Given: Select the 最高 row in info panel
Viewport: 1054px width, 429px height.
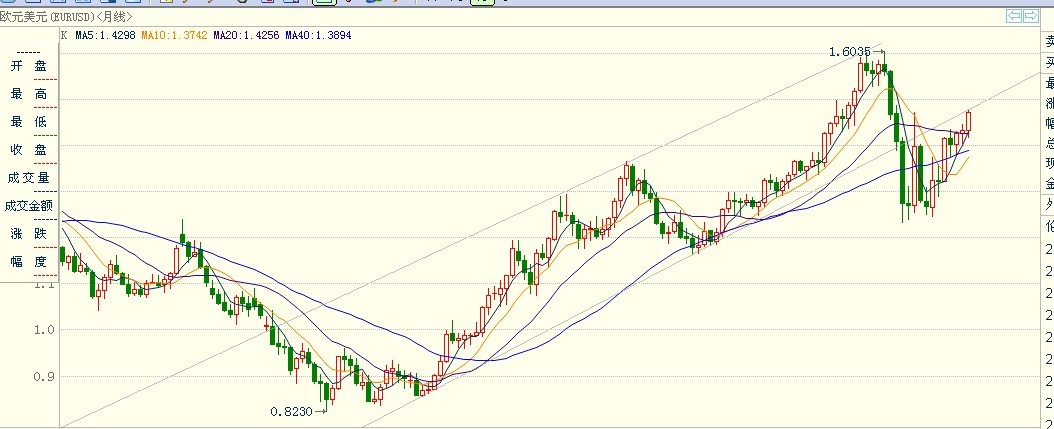Looking at the screenshot, I should click(x=29, y=94).
